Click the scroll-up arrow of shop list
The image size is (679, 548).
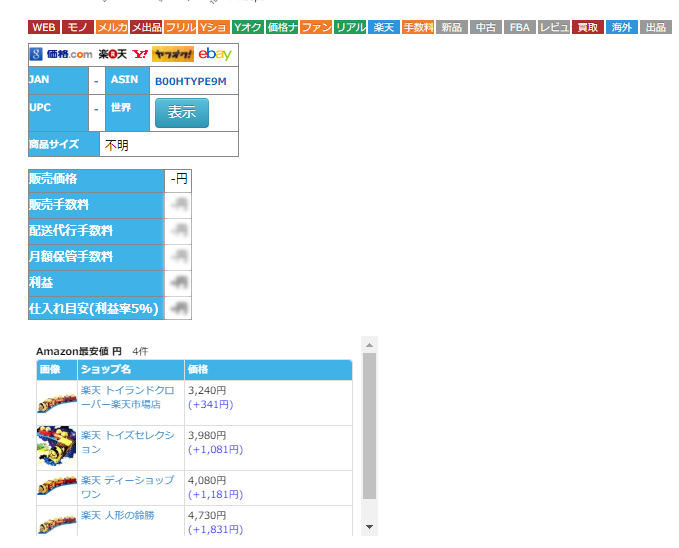tap(369, 344)
